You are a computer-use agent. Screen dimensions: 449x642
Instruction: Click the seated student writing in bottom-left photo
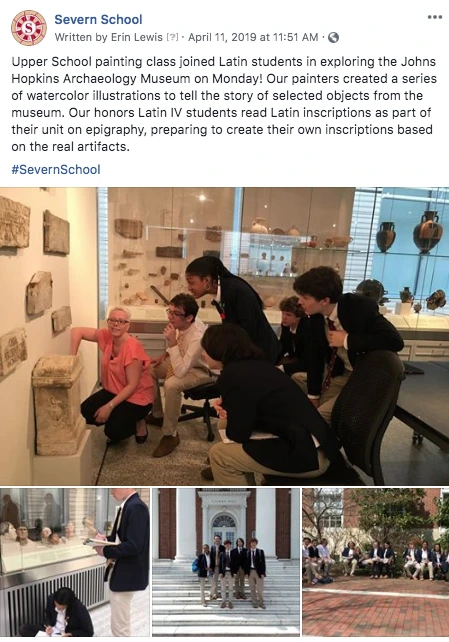pos(57,612)
